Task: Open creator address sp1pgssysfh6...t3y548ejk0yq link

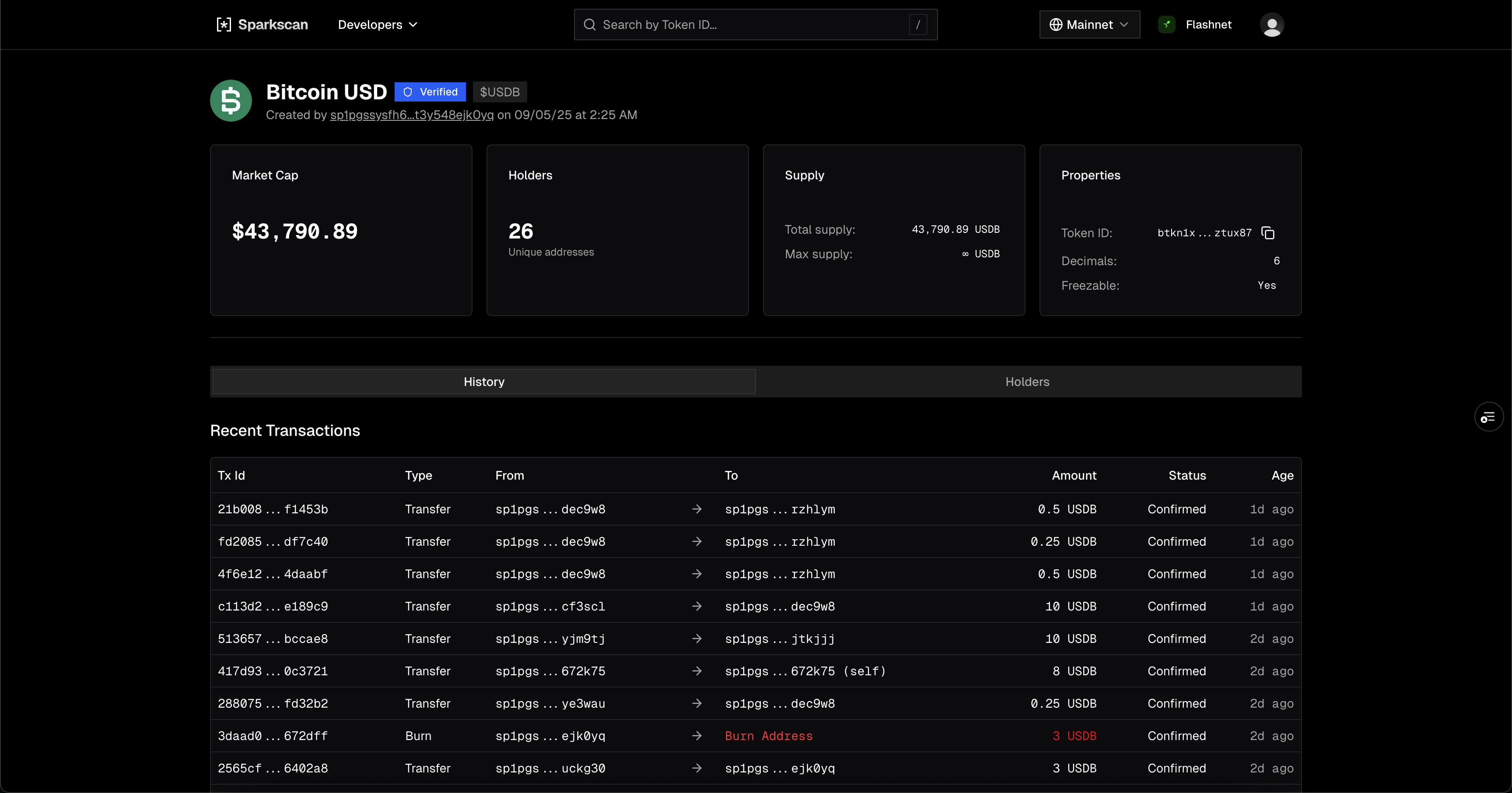Action: (x=411, y=115)
